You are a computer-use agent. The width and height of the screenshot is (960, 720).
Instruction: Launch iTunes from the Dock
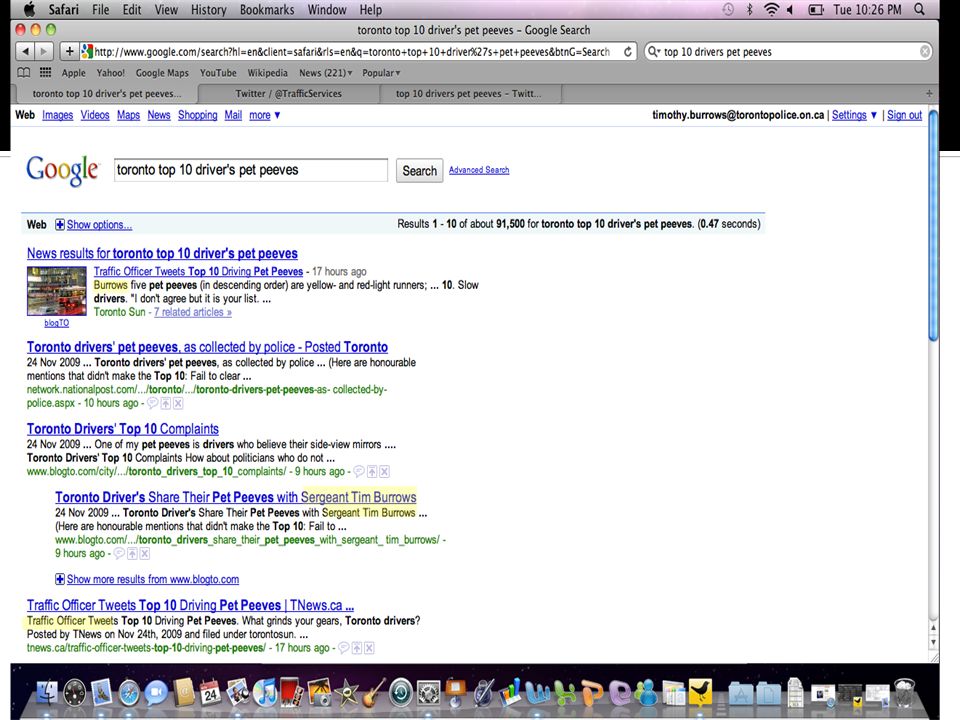[265, 693]
